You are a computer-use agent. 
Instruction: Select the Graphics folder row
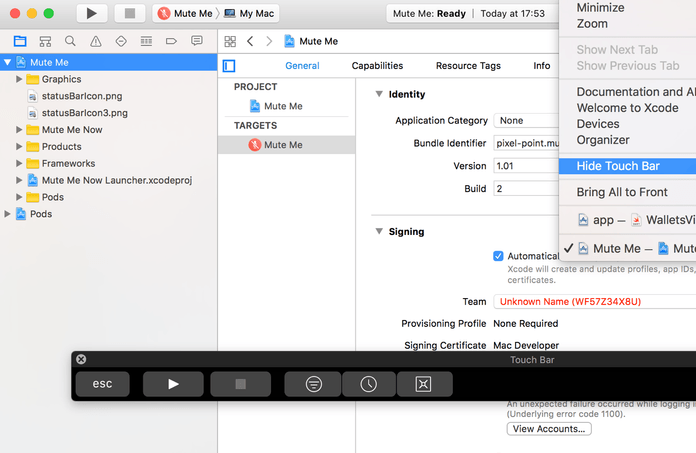coord(109,79)
